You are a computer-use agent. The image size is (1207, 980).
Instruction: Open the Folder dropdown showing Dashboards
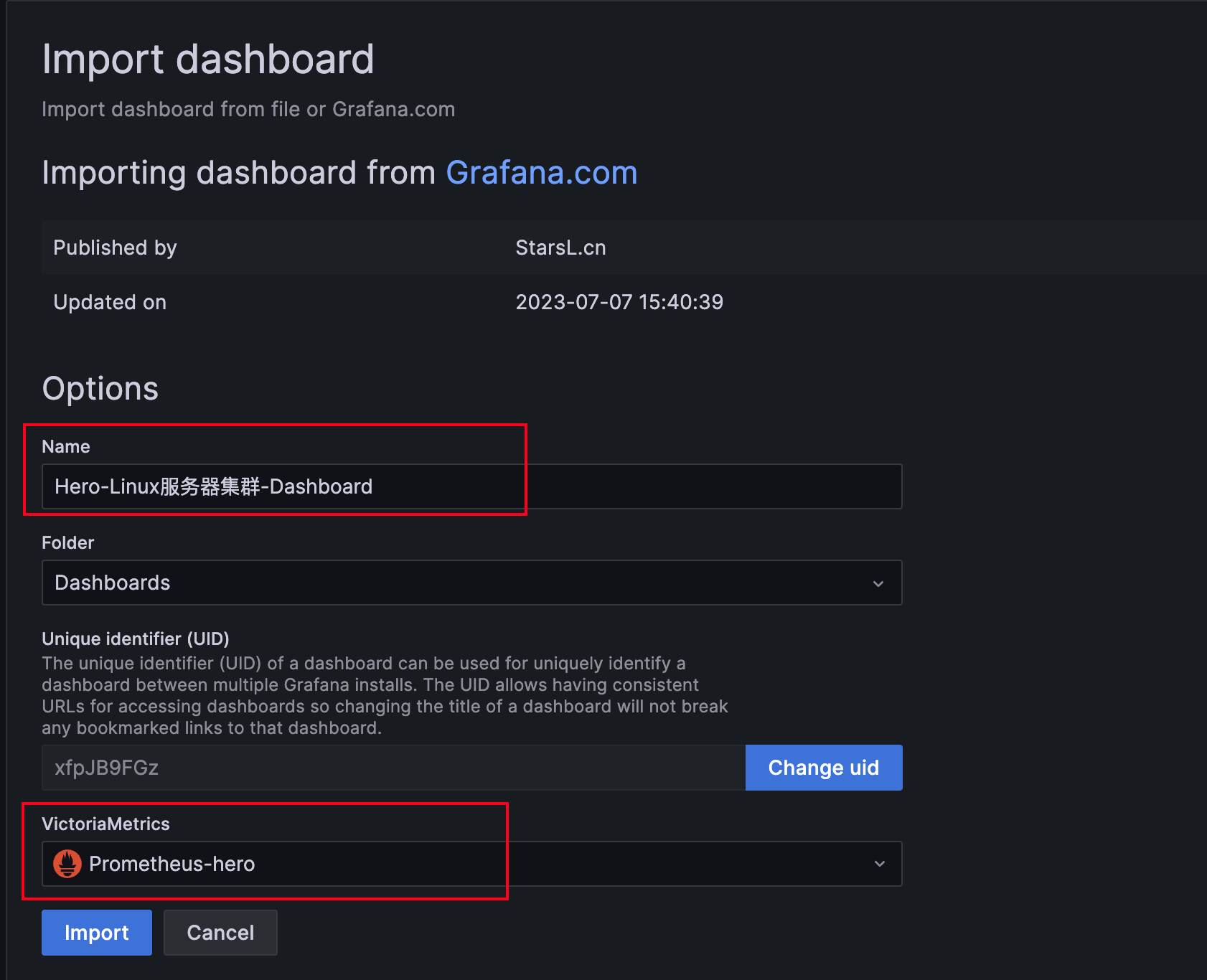472,583
